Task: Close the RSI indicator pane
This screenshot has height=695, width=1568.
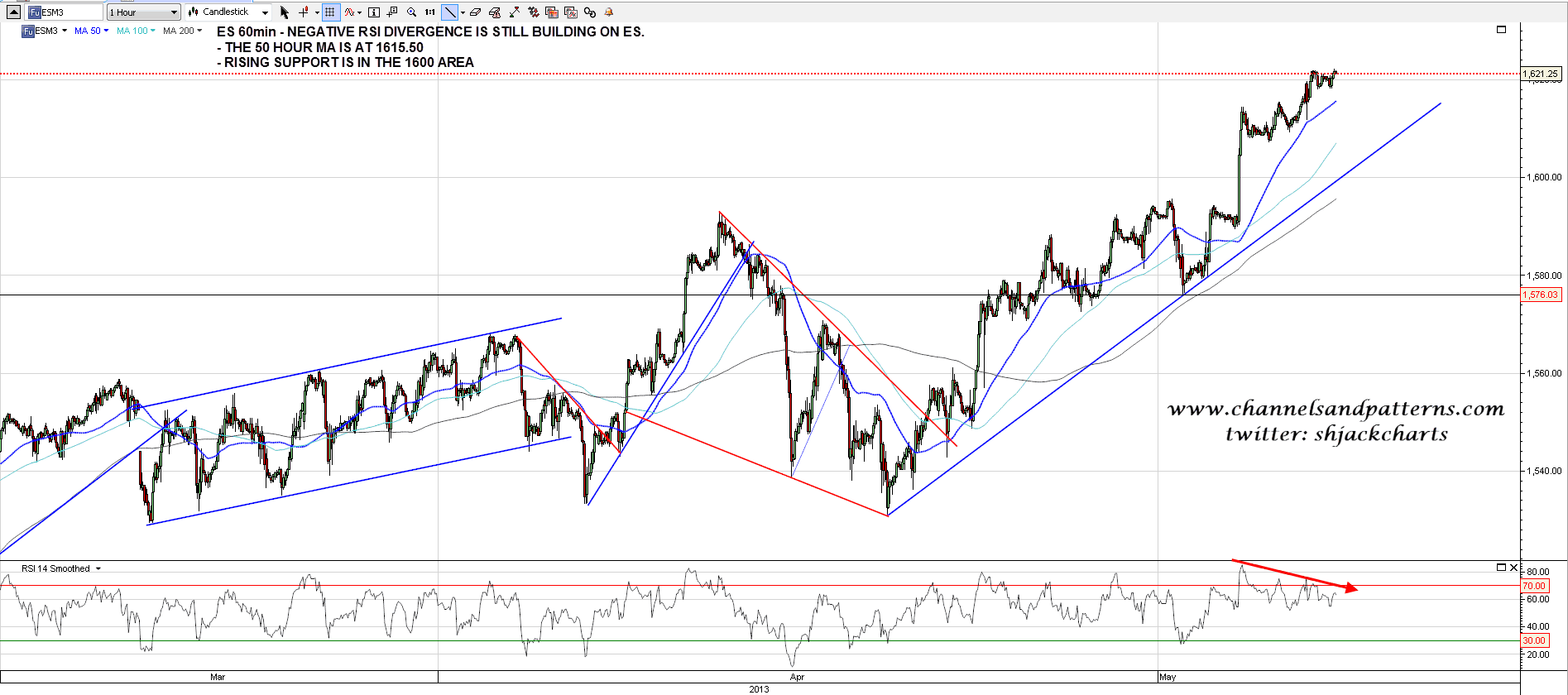Action: [x=1513, y=568]
